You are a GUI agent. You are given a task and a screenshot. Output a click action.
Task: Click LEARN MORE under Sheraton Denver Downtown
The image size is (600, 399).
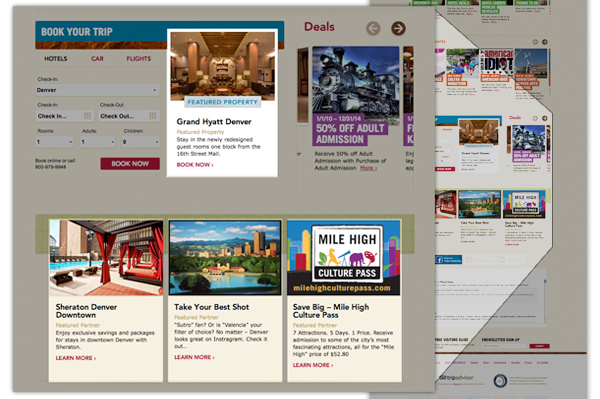76,358
